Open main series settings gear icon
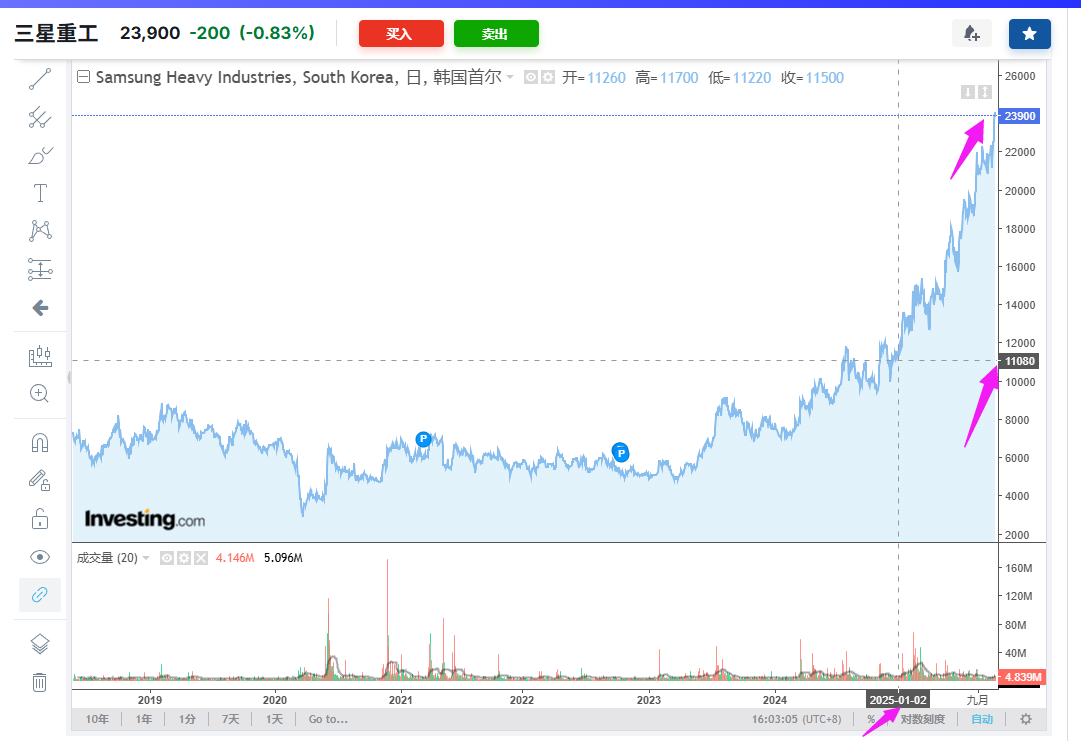The width and height of the screenshot is (1081, 741). pos(548,77)
